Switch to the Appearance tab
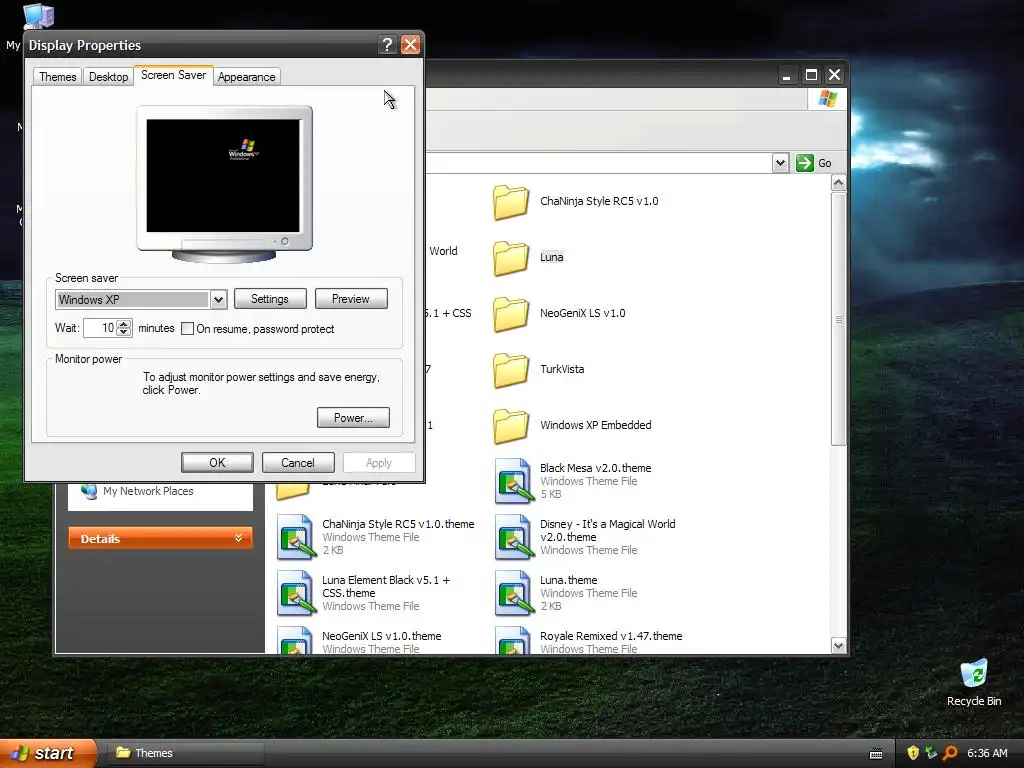This screenshot has width=1024, height=768. pos(246,76)
